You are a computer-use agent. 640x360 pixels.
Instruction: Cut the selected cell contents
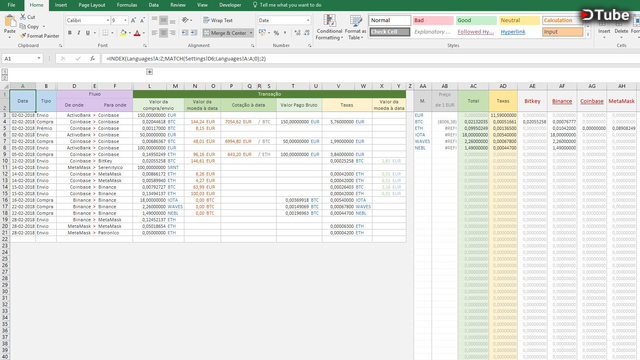pyautogui.click(x=28, y=17)
